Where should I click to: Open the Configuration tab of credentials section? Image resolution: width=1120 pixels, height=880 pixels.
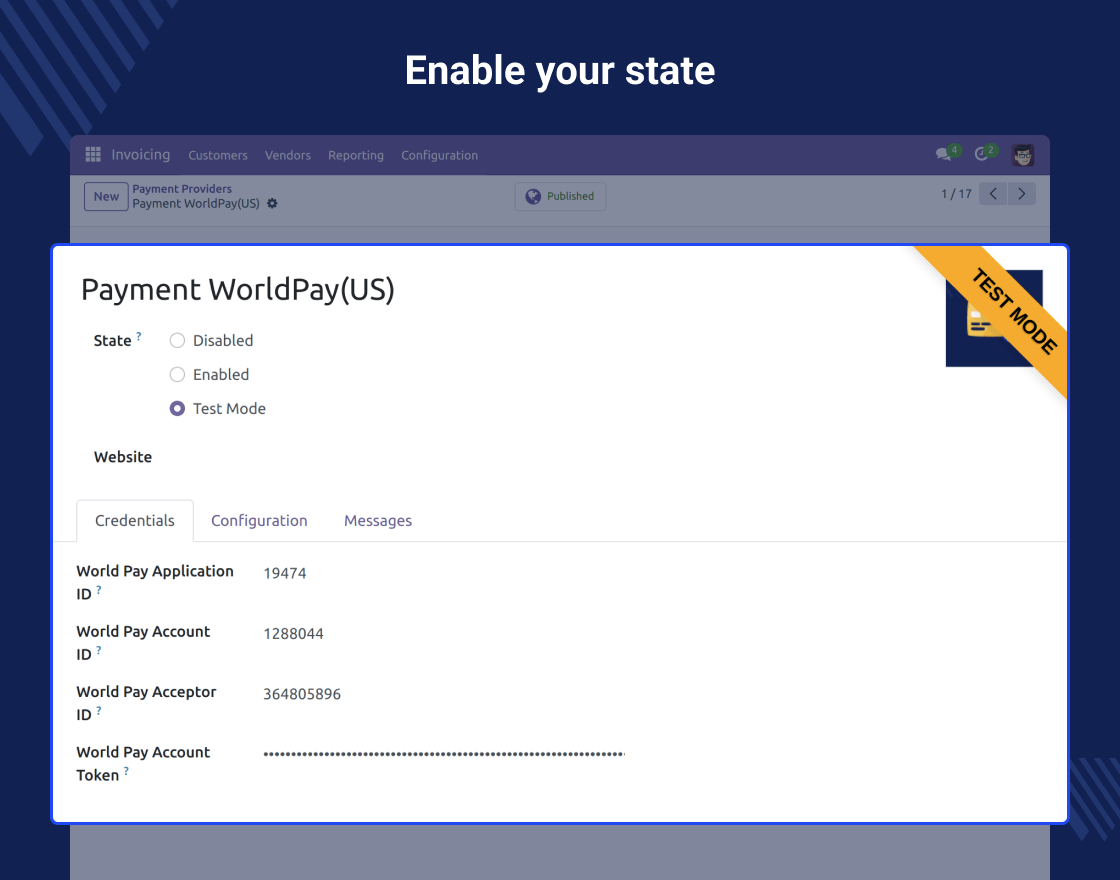[x=259, y=520]
